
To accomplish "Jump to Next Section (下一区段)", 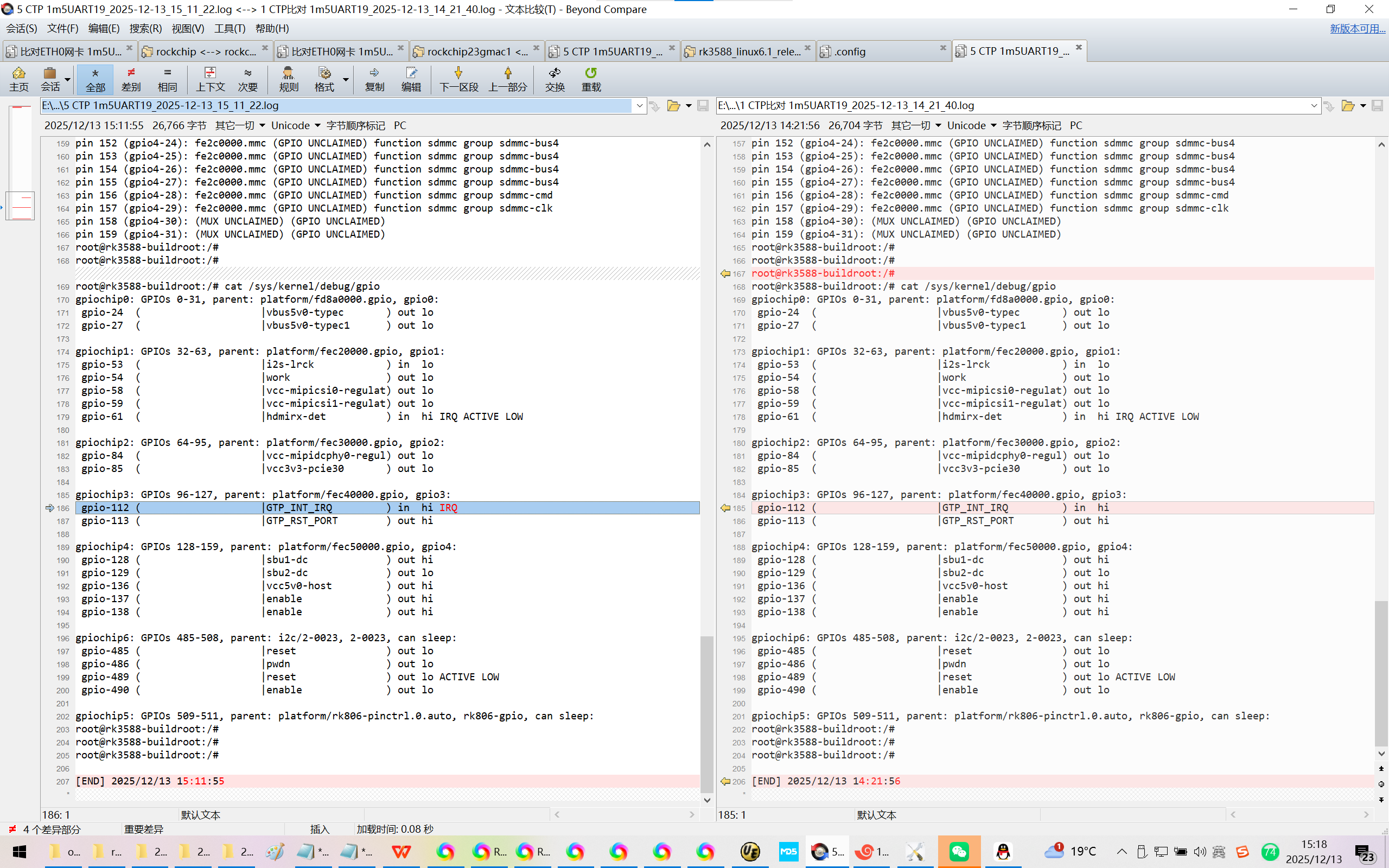I will point(458,79).
